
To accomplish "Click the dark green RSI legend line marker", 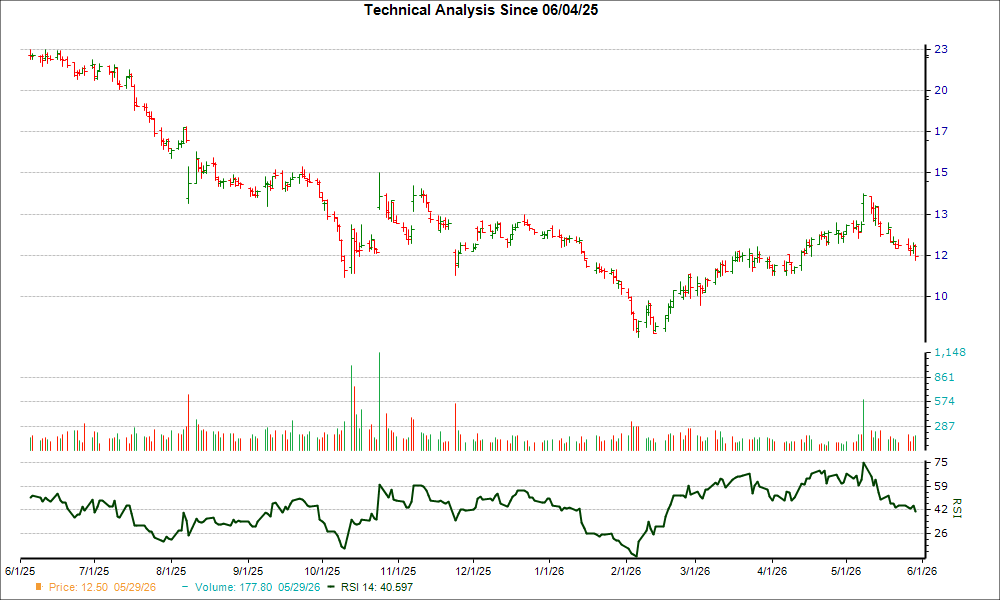I will click(330, 587).
